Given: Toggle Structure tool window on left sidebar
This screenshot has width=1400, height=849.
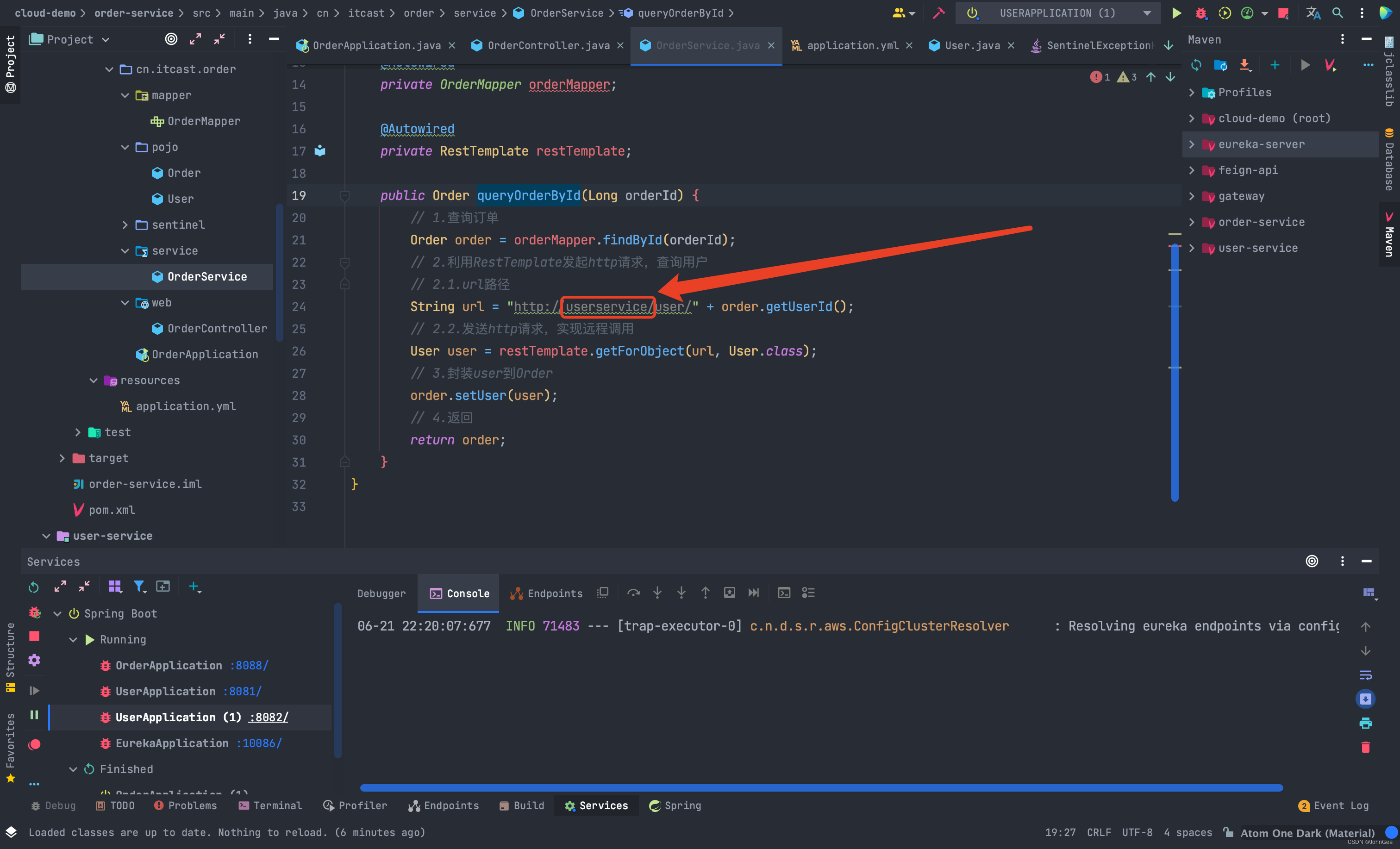Looking at the screenshot, I should point(10,657).
